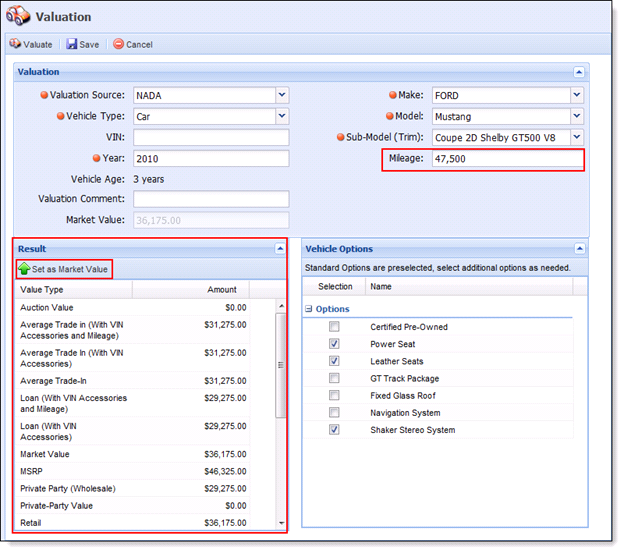Click the Year field showing 2010

[x=211, y=158]
